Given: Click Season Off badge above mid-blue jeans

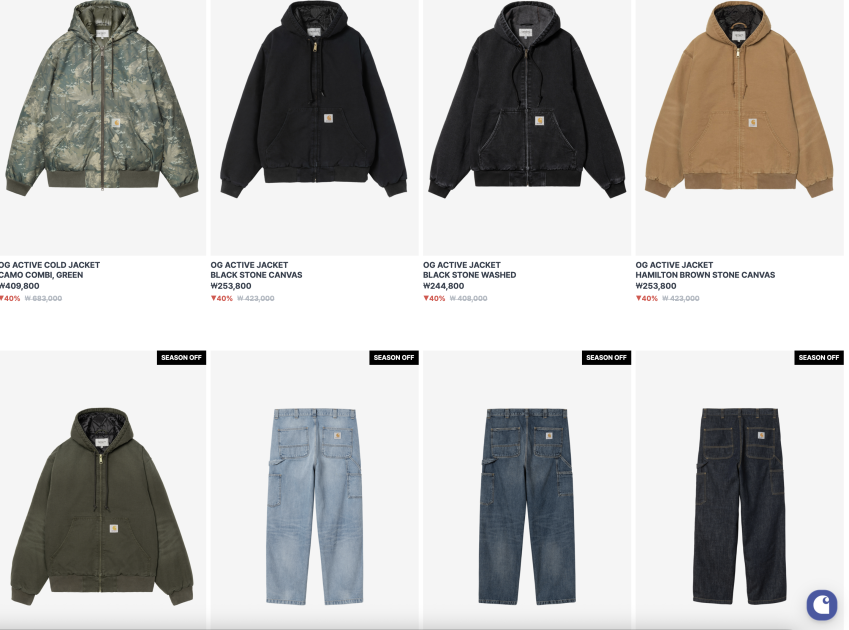Looking at the screenshot, I should pyautogui.click(x=606, y=358).
